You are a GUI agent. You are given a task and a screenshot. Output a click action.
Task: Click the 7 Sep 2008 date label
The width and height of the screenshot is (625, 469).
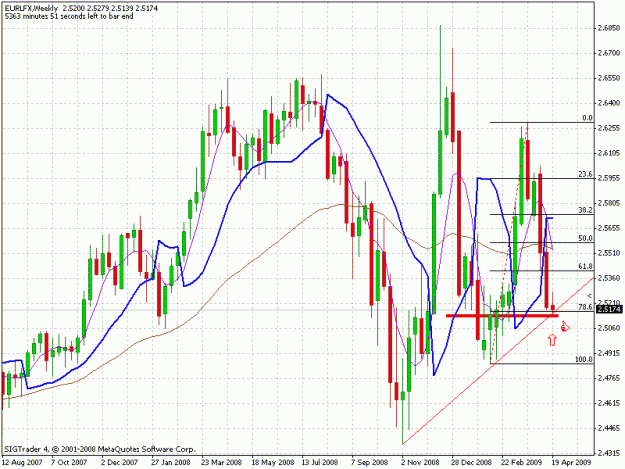[369, 463]
